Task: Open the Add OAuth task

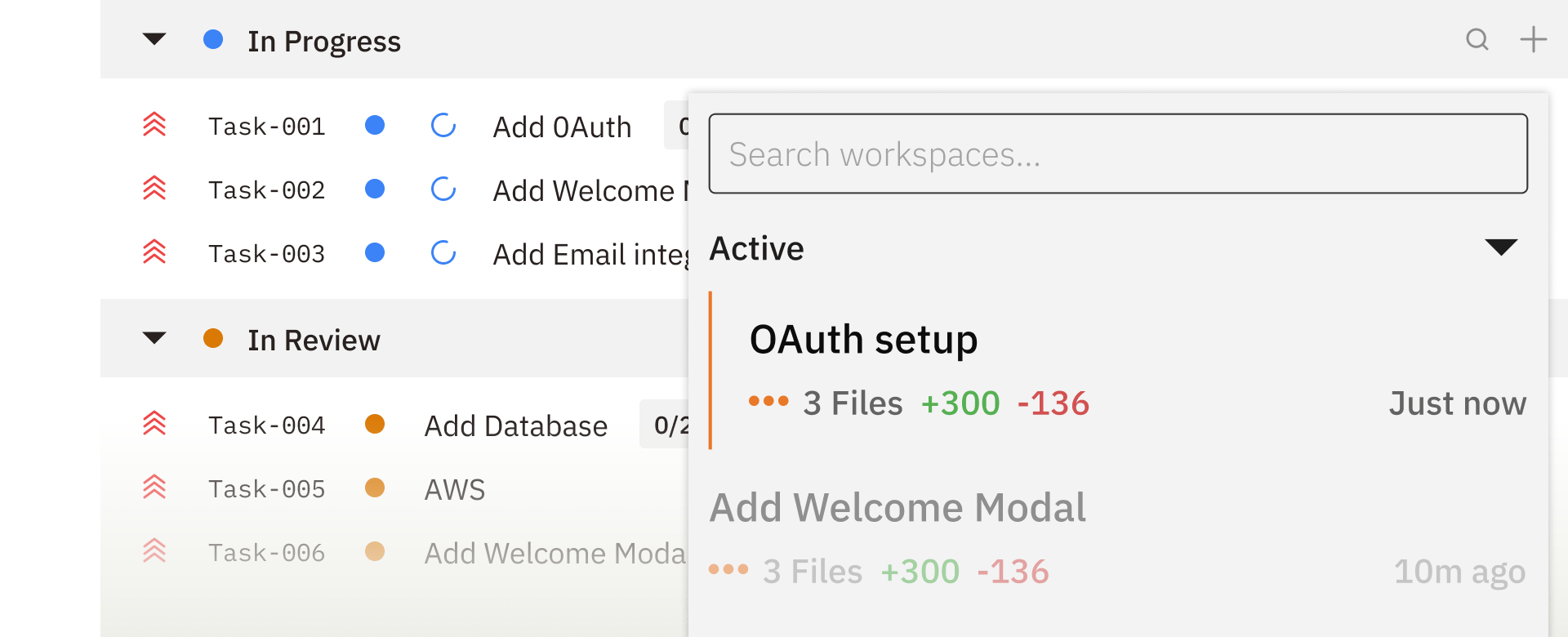Action: pyautogui.click(x=562, y=127)
